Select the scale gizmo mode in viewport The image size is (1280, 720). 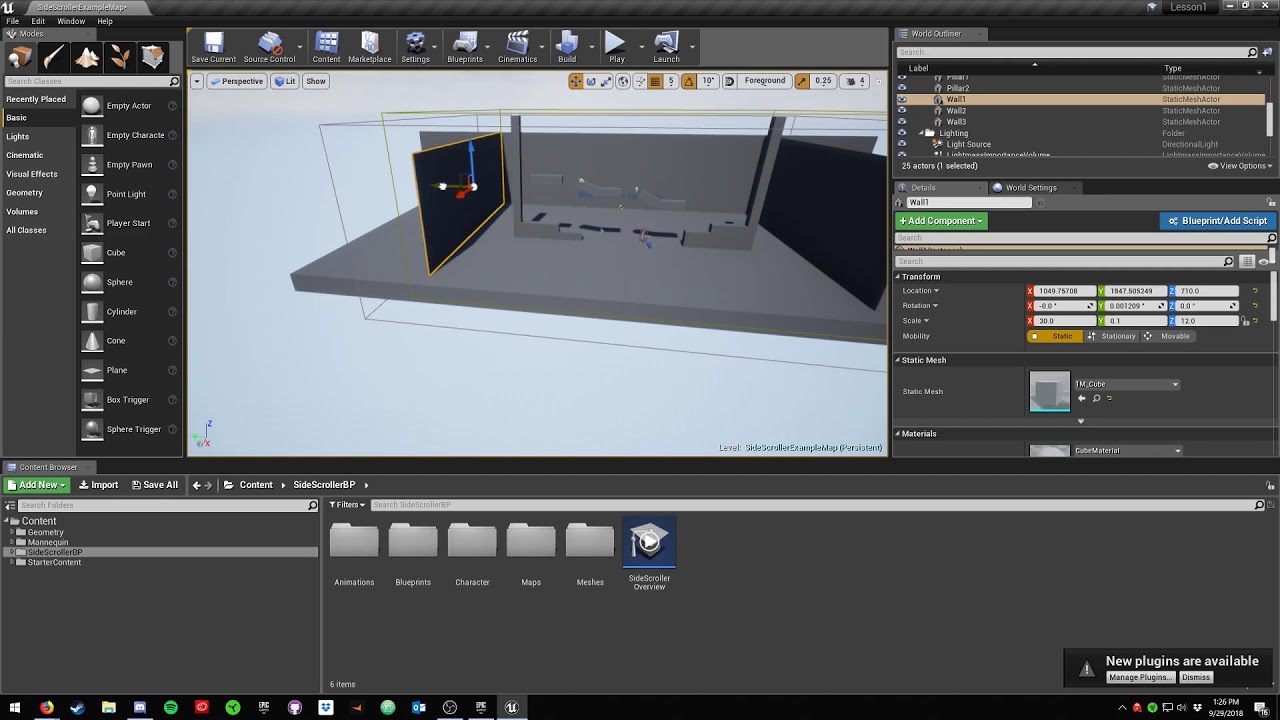pyautogui.click(x=607, y=81)
